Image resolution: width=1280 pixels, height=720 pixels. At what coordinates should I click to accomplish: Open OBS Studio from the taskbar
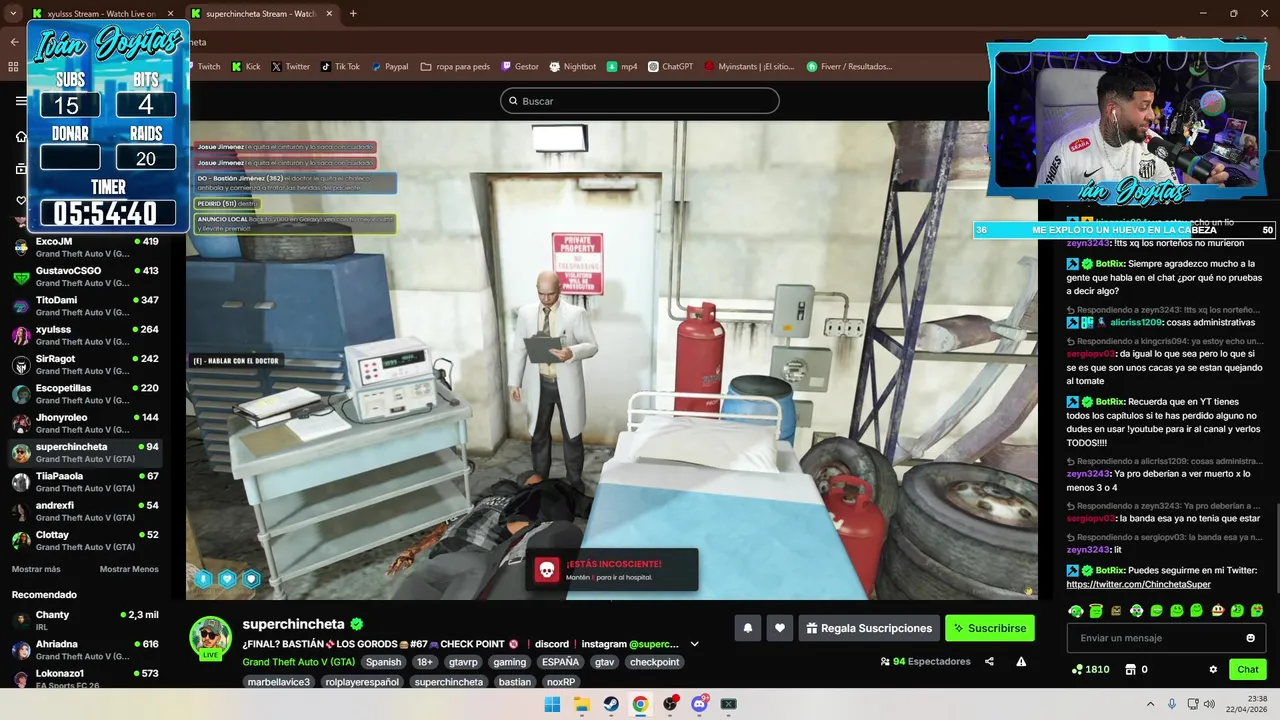670,704
